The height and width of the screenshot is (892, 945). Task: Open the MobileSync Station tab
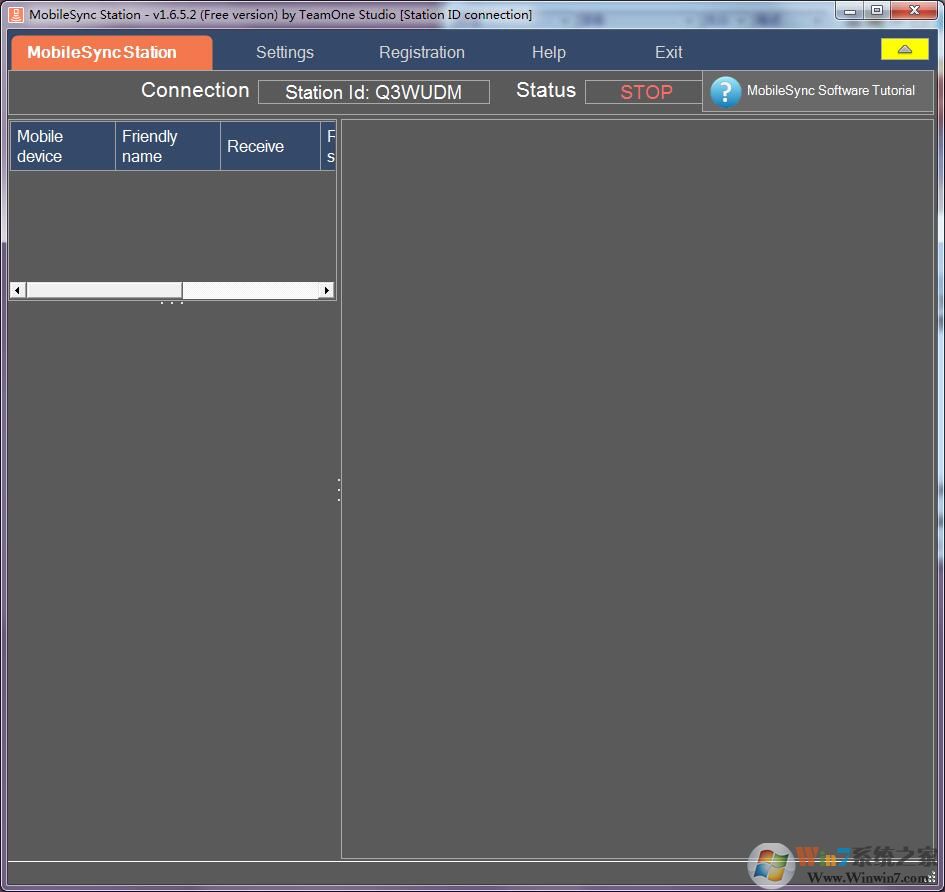[111, 52]
